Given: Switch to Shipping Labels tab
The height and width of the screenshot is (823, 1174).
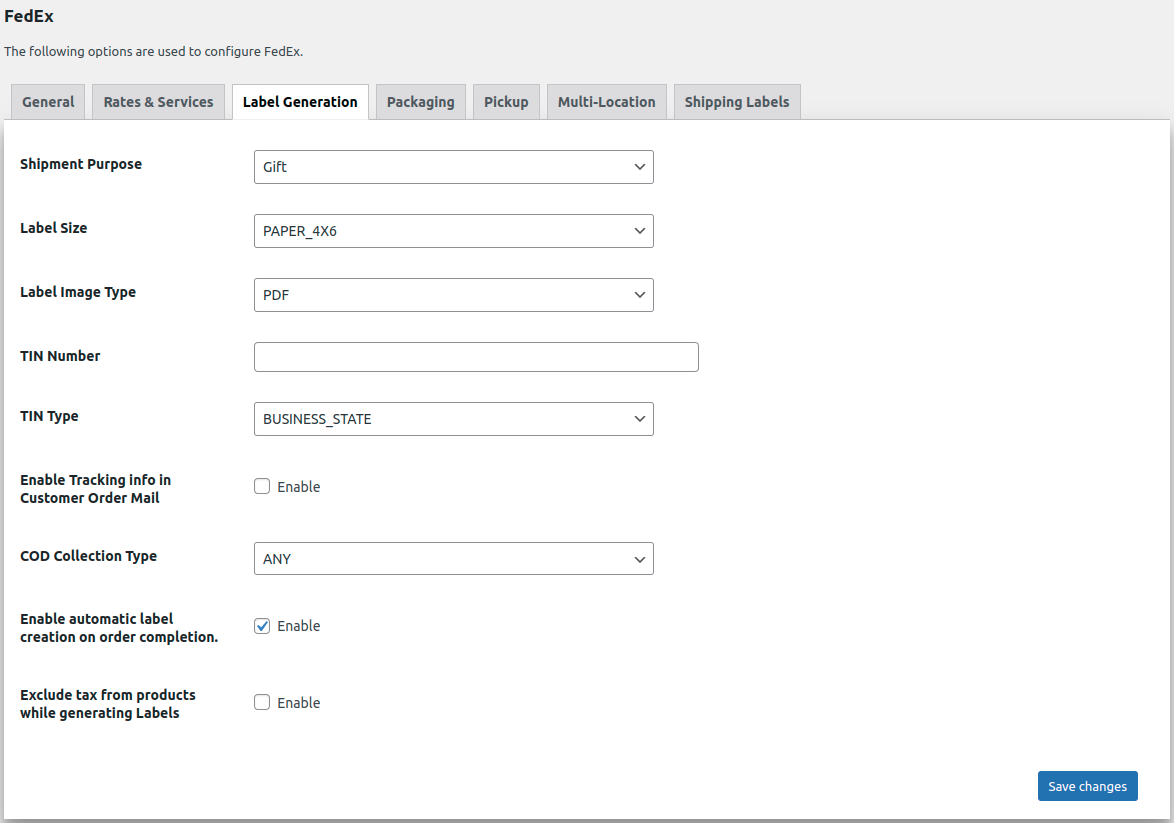Looking at the screenshot, I should tap(737, 102).
